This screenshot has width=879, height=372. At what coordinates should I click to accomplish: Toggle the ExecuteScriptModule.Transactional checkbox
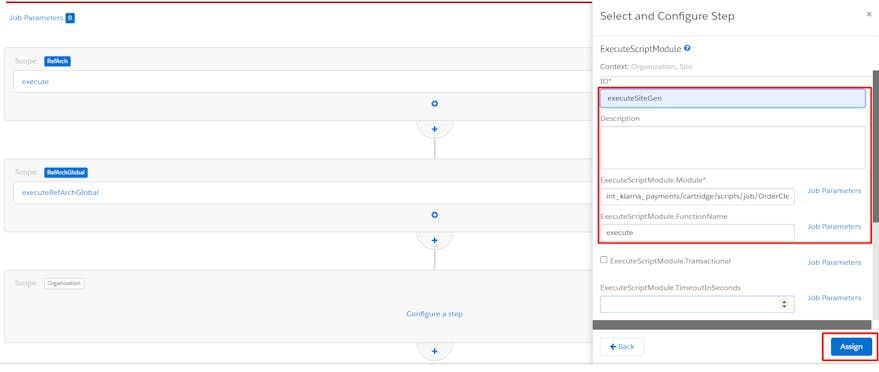tap(604, 260)
